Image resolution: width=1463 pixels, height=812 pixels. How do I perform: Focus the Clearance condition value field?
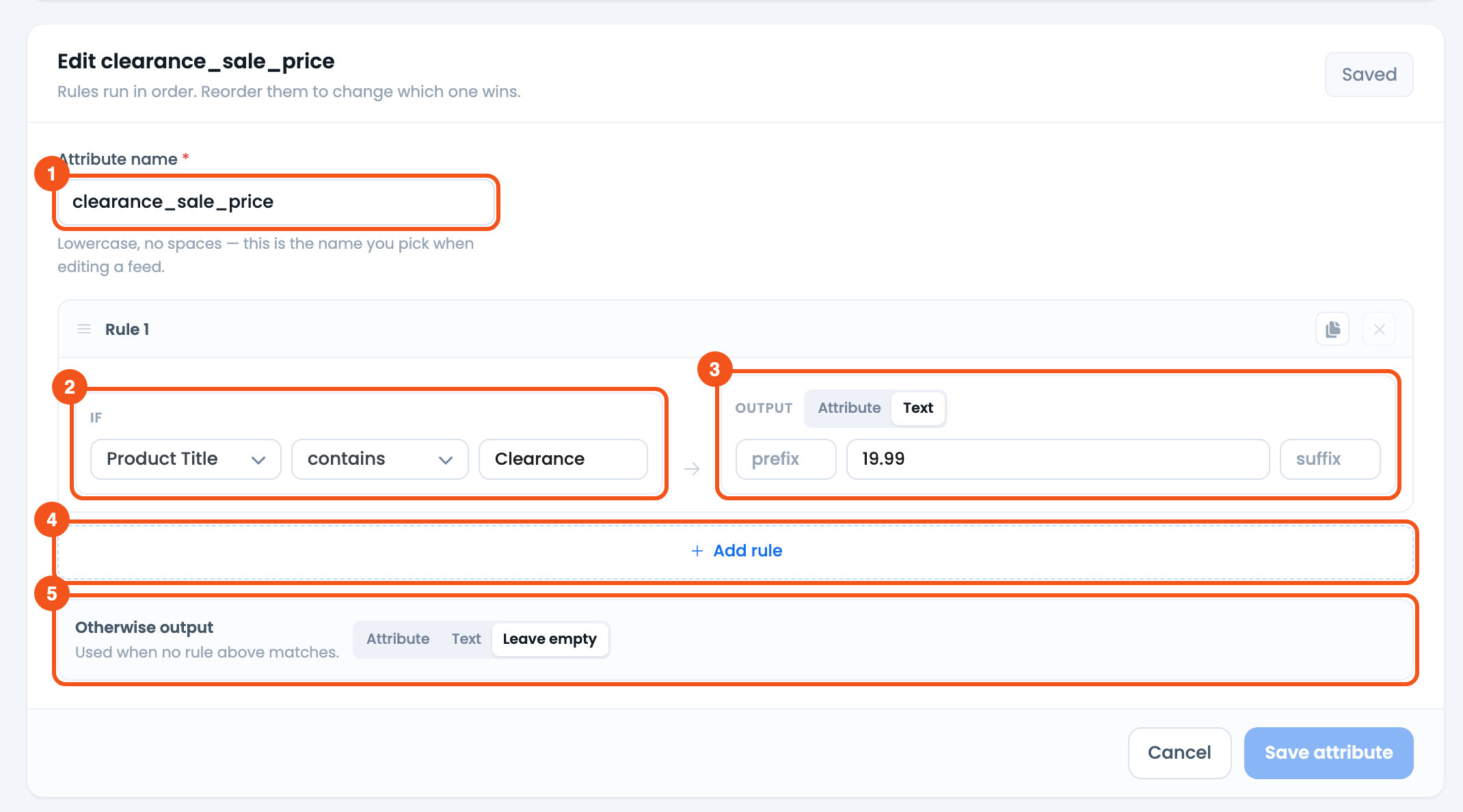pos(563,459)
